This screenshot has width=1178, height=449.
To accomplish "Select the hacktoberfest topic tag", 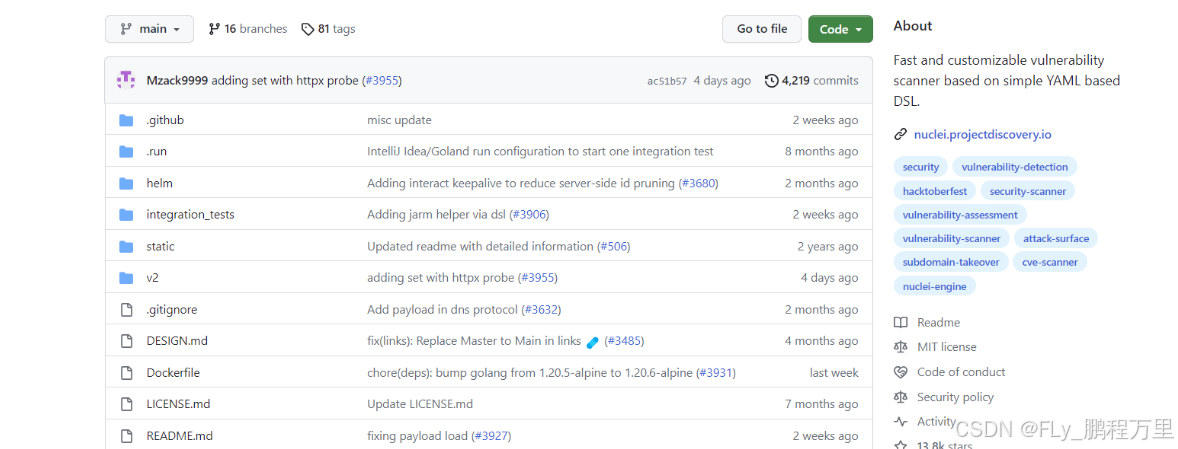I will coord(935,191).
